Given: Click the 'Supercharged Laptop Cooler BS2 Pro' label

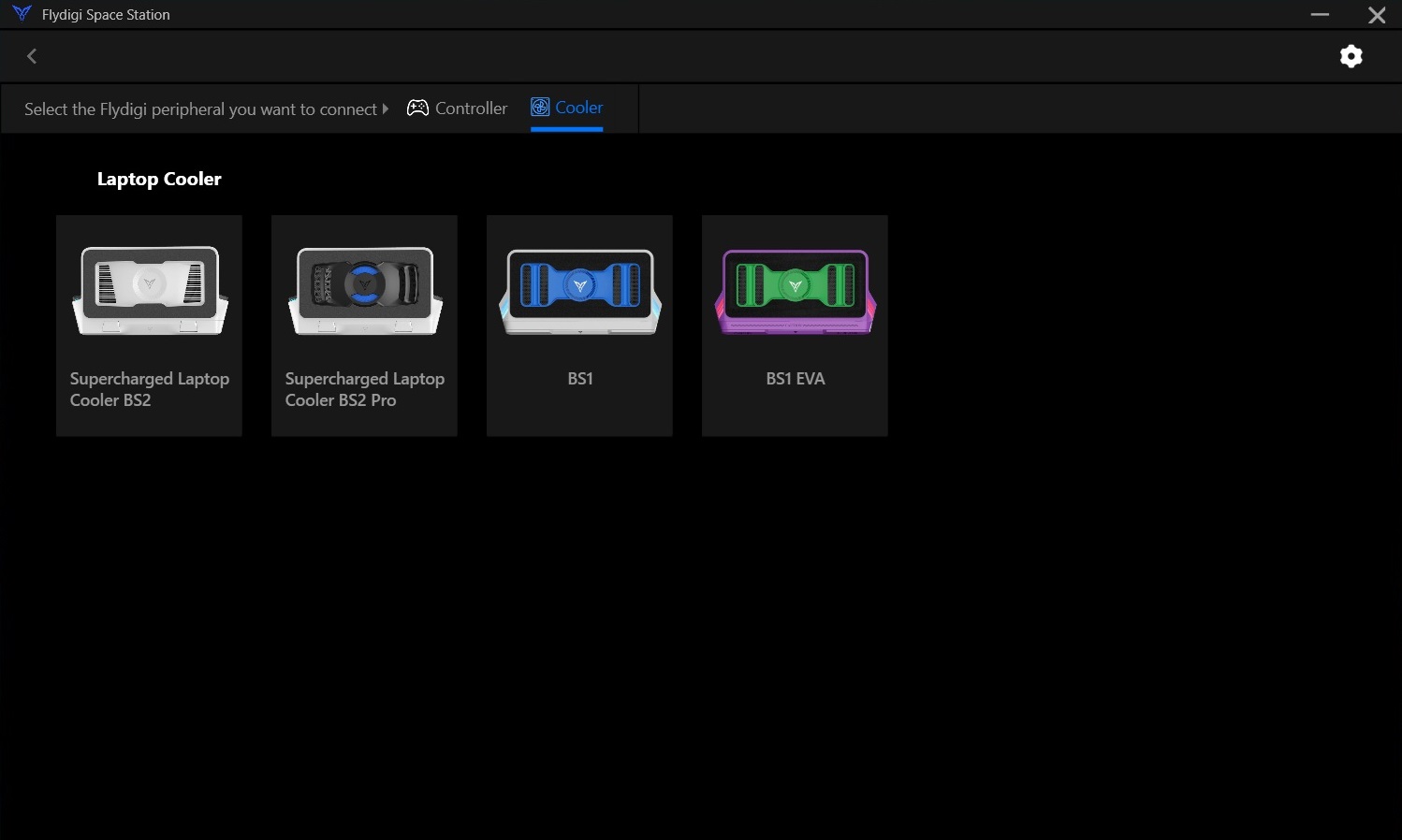Looking at the screenshot, I should [365, 389].
